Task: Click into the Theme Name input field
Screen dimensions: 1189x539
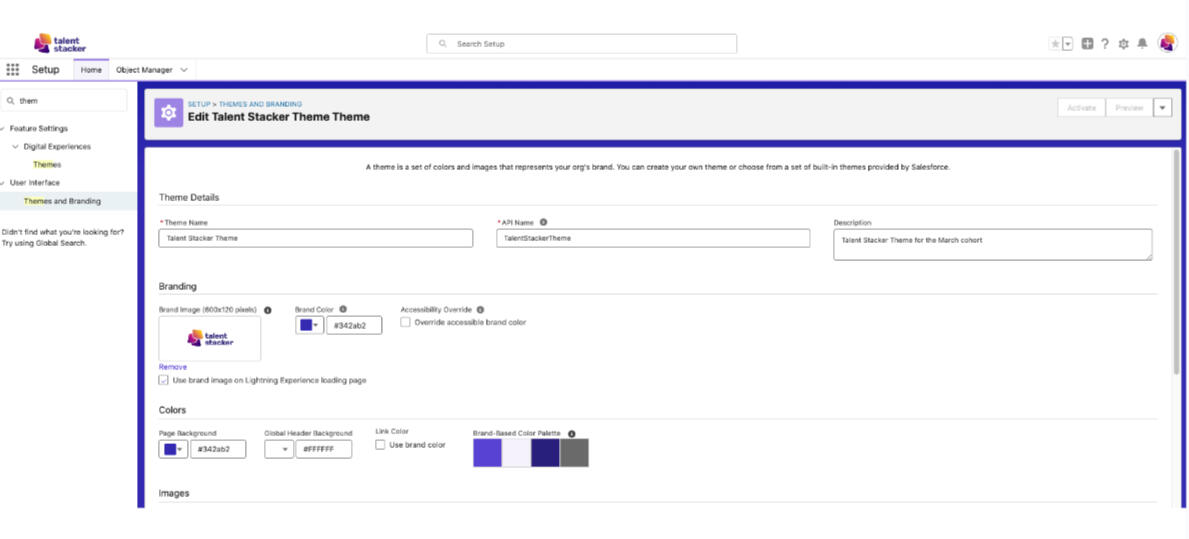Action: (x=315, y=238)
